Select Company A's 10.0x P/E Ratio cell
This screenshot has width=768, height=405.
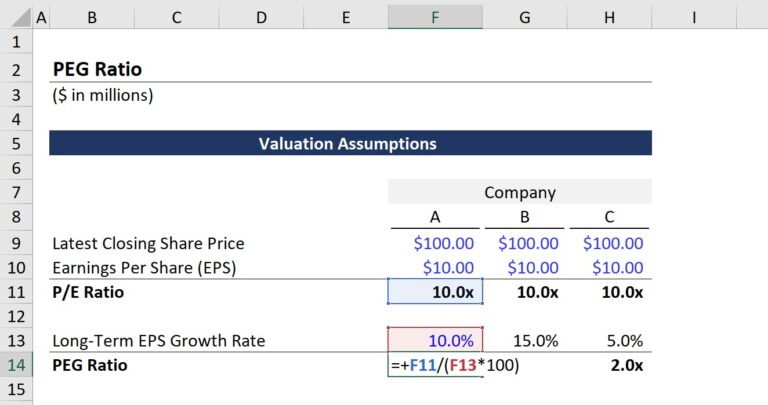click(436, 292)
